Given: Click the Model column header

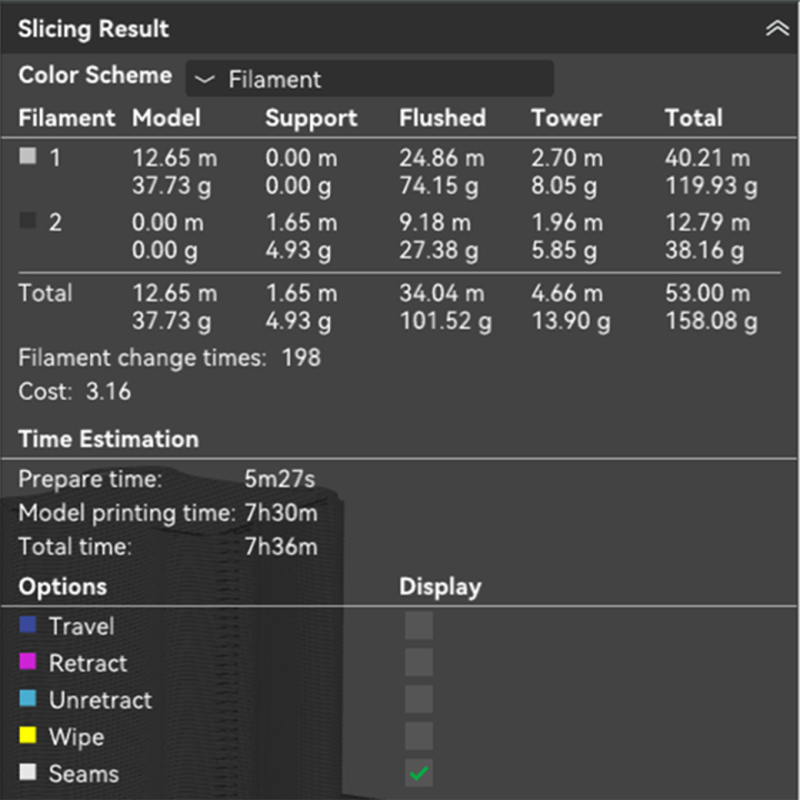Looking at the screenshot, I should click(167, 118).
